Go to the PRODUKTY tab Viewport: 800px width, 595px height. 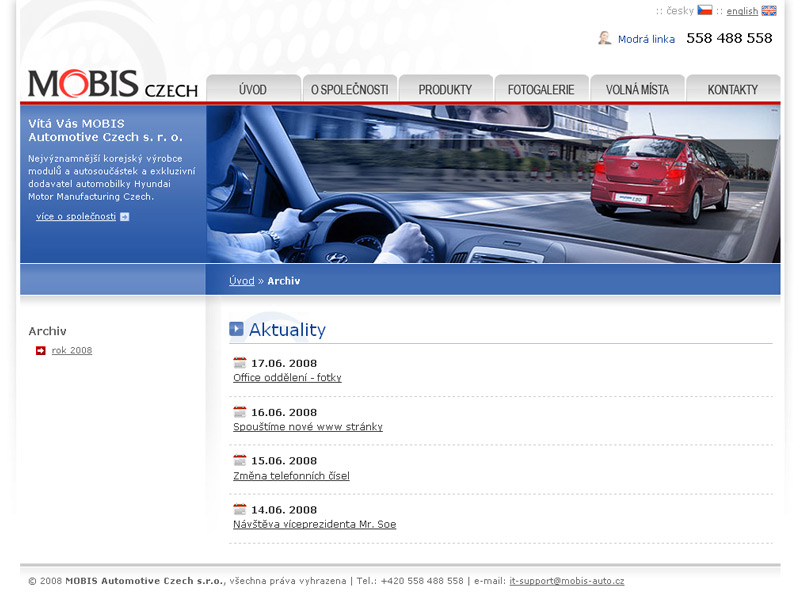click(x=445, y=89)
